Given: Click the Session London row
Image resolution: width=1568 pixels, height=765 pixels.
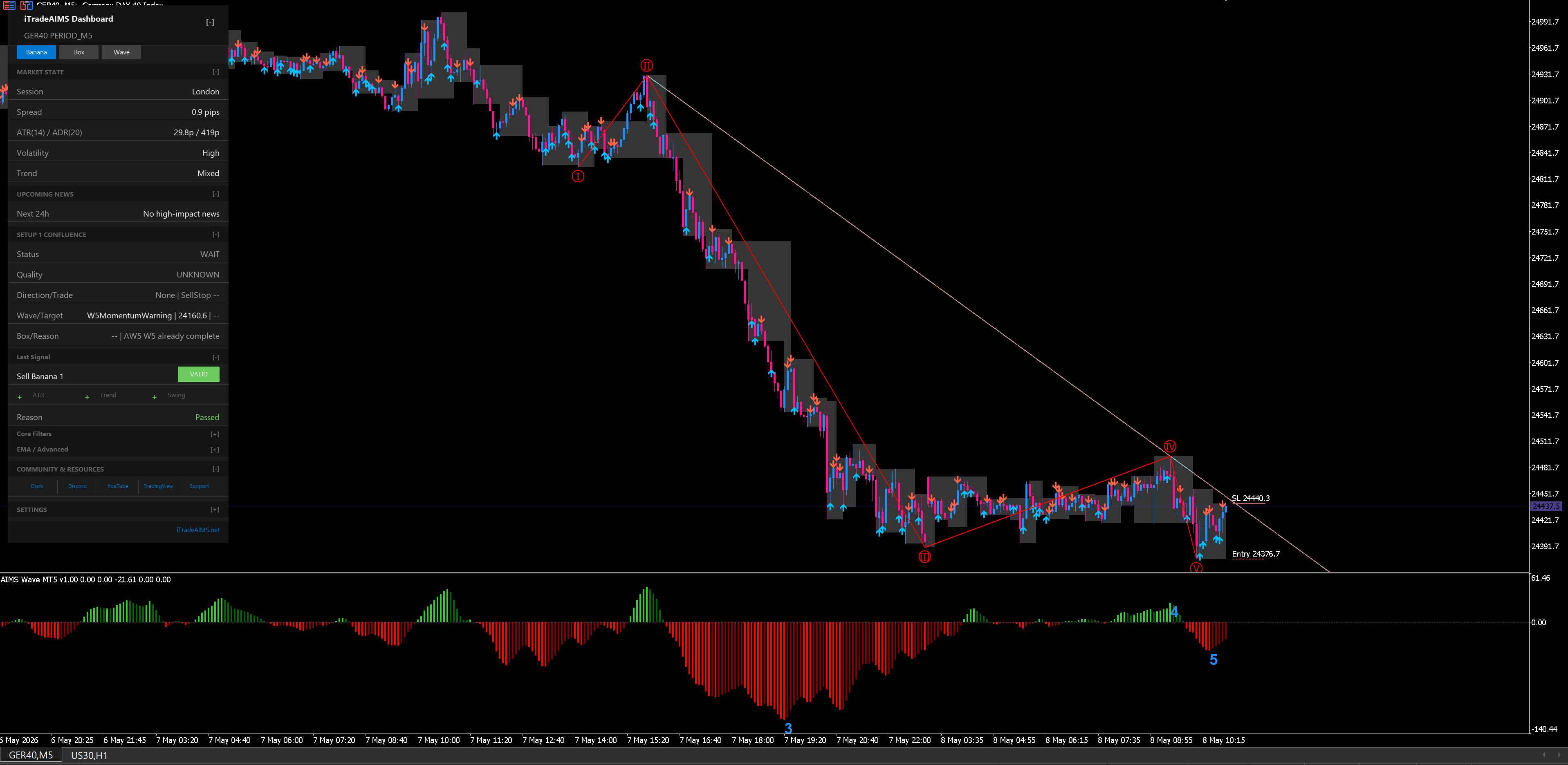Looking at the screenshot, I should click(x=118, y=91).
